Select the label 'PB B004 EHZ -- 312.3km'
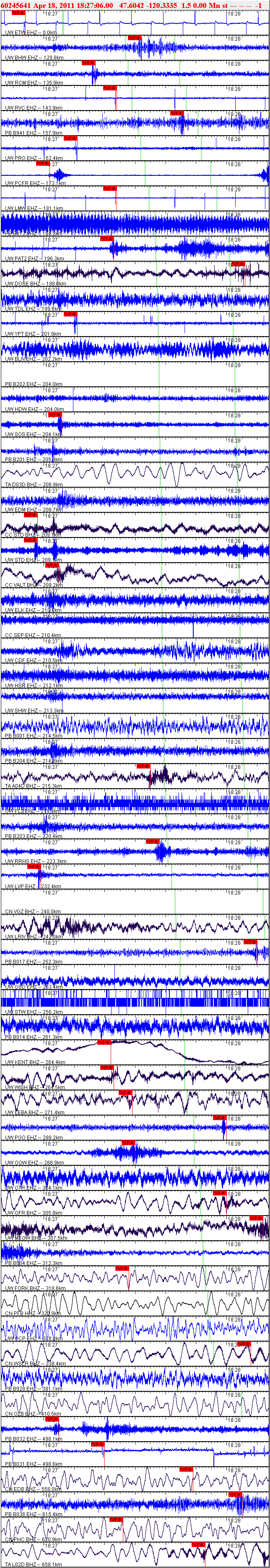Image resolution: width=270 pixels, height=1568 pixels. 34,1263
